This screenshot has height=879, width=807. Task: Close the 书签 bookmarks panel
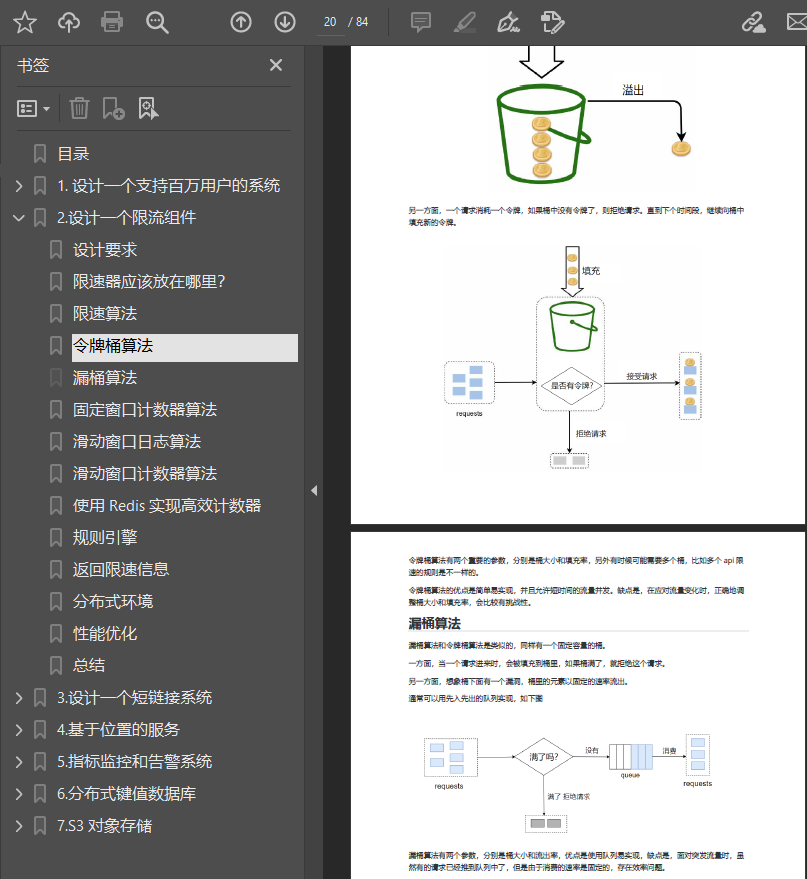(276, 65)
